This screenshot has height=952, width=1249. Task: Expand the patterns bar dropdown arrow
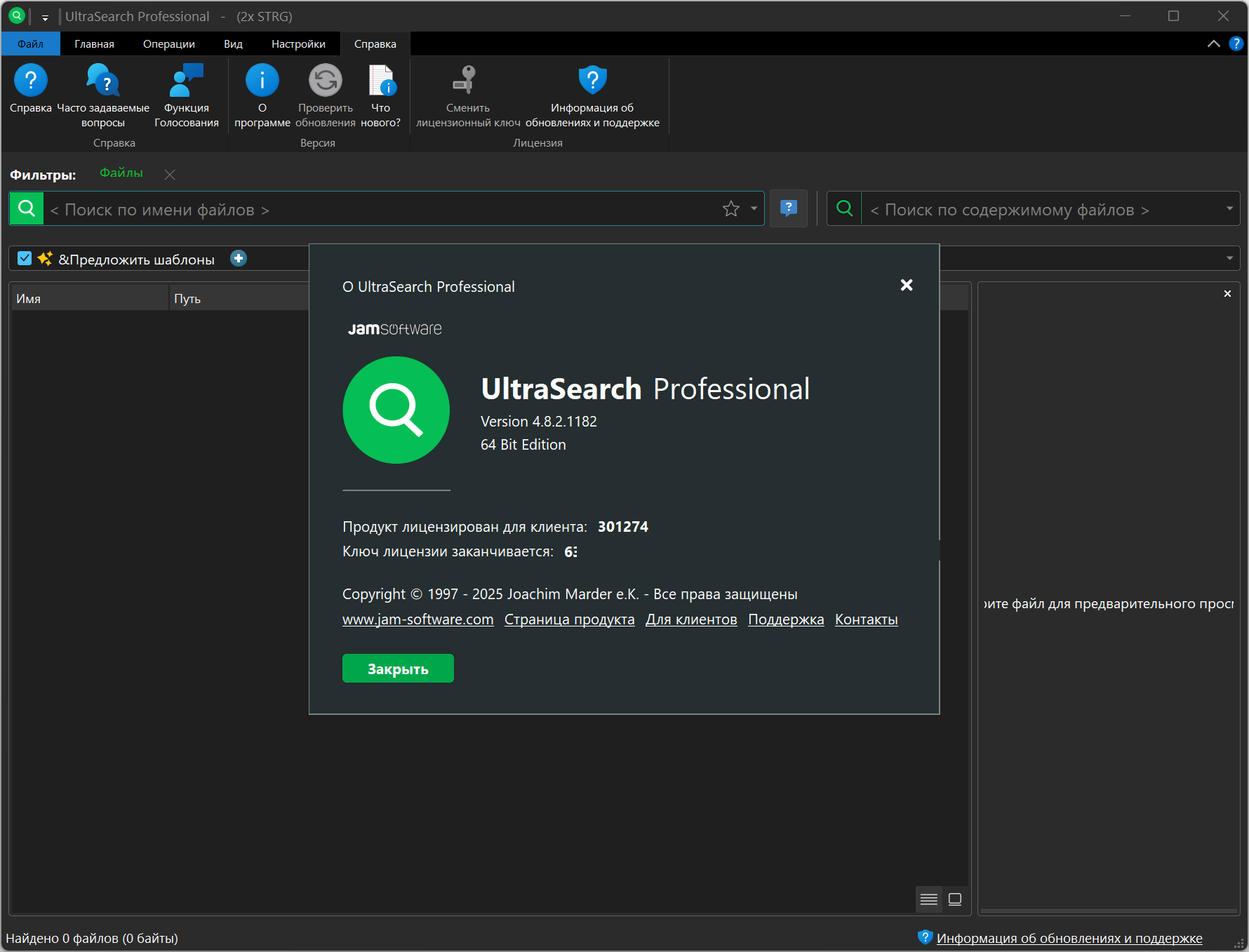tap(1229, 258)
